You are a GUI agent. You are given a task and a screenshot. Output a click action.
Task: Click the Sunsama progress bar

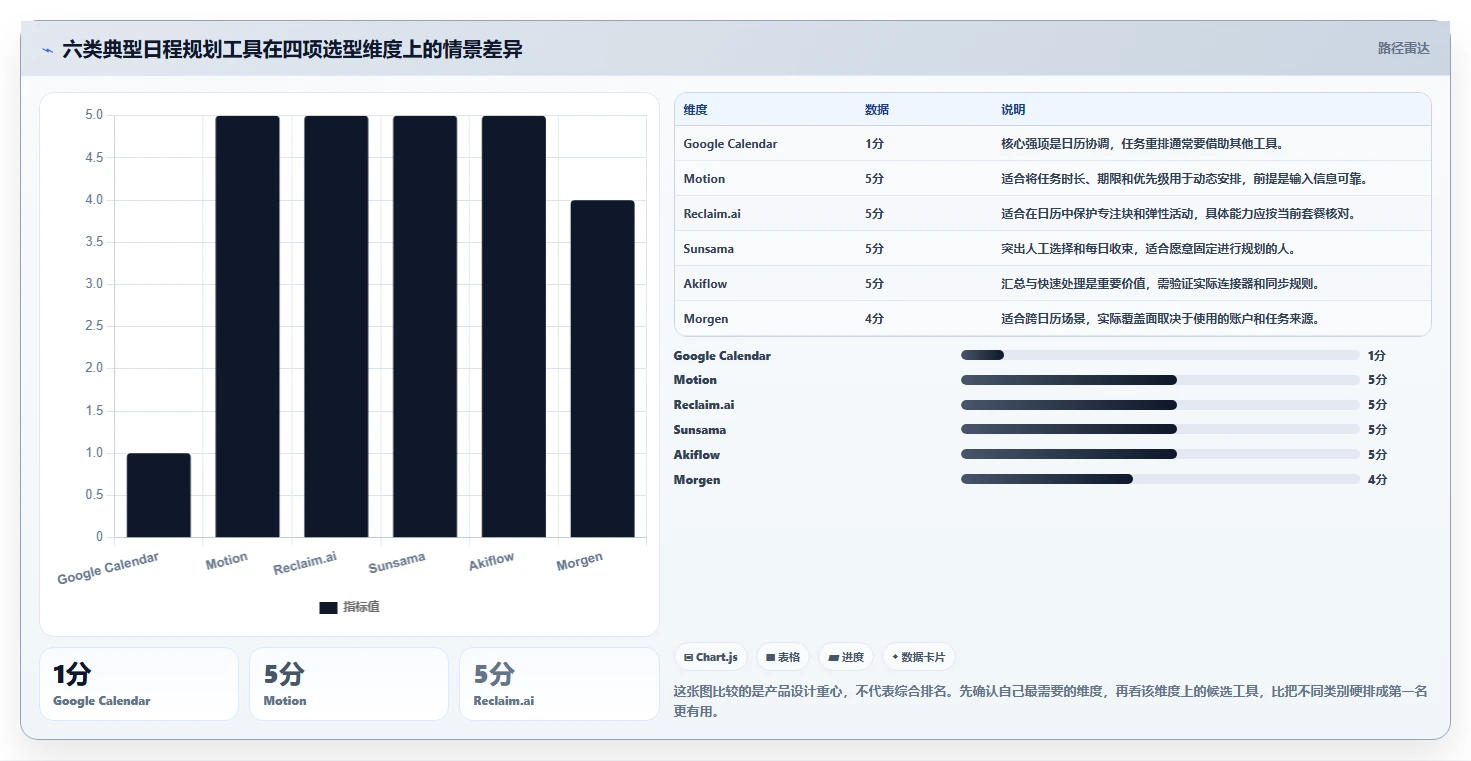click(1160, 430)
